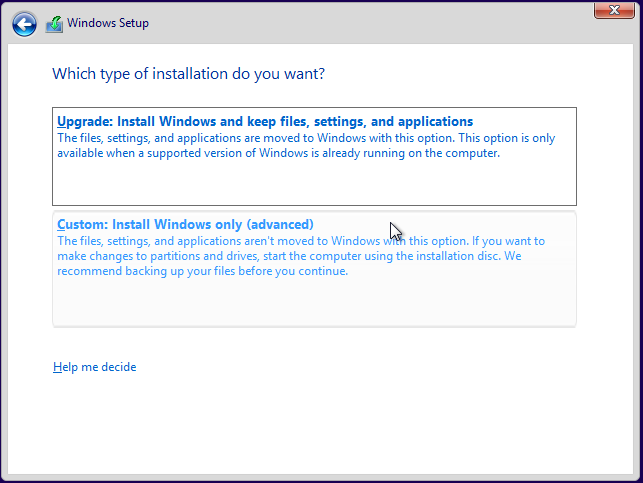Close the Windows Setup window
Viewport: 643px width, 483px height.
(x=612, y=11)
